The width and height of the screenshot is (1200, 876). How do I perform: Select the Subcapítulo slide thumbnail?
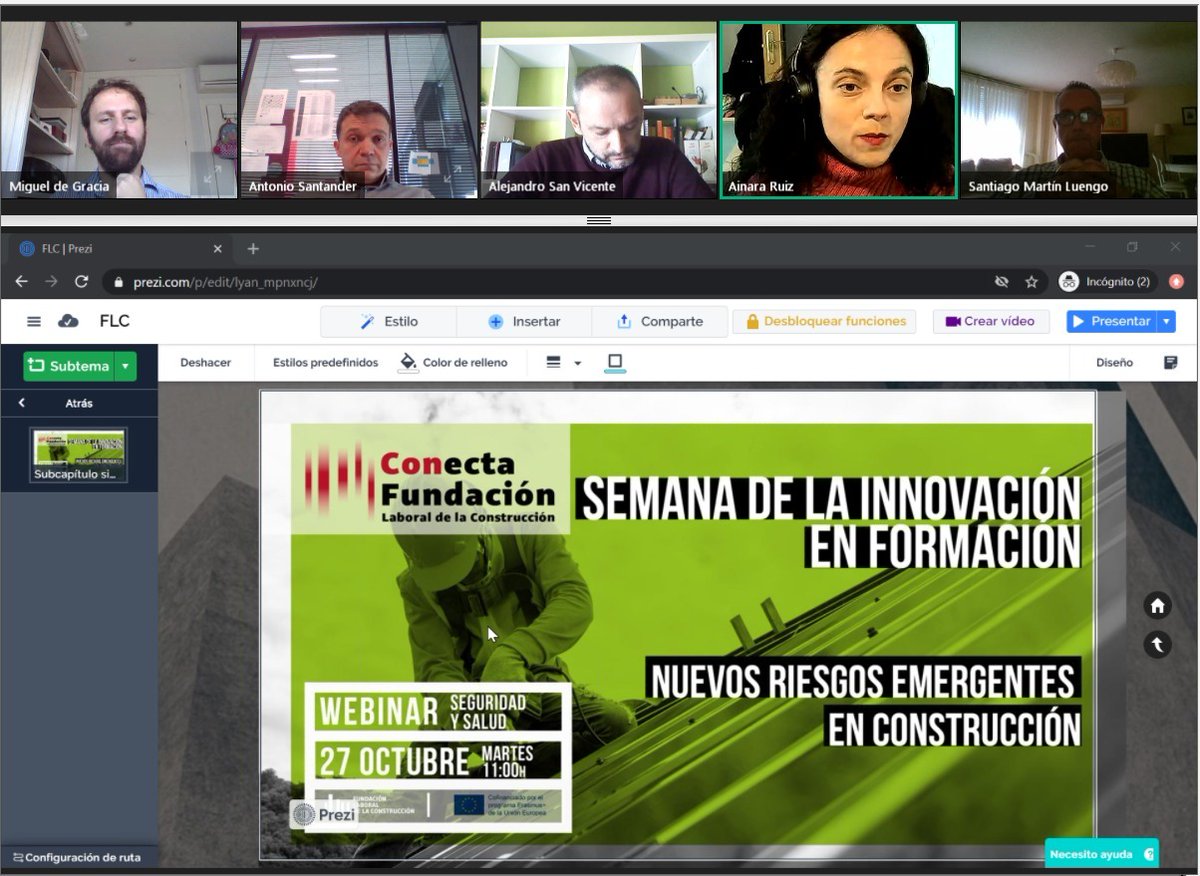point(79,455)
